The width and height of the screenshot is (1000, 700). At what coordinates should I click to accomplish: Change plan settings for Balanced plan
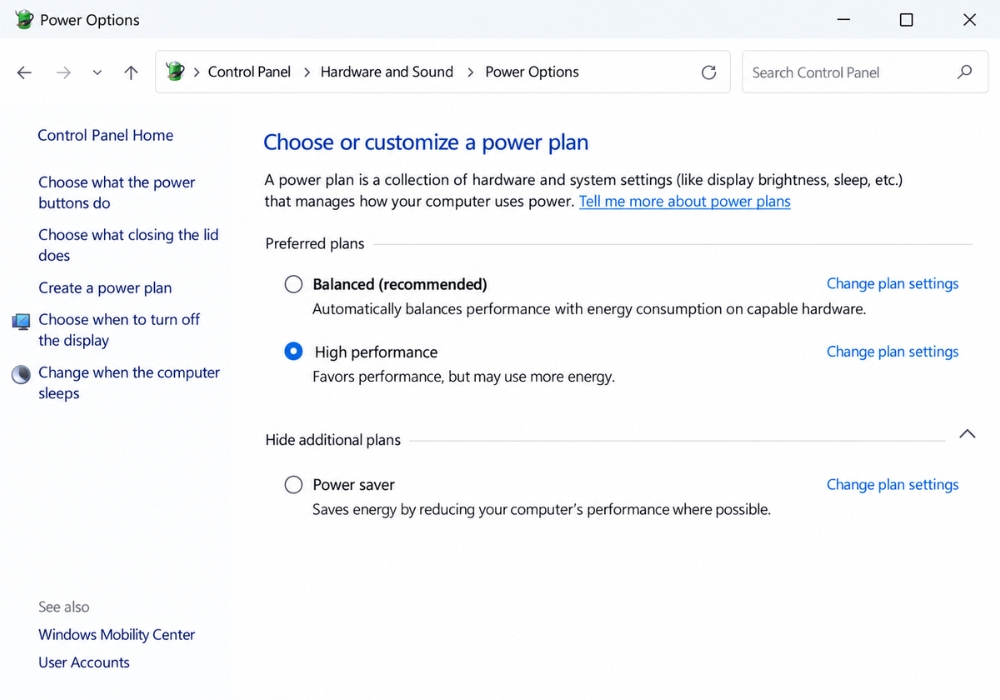click(892, 284)
